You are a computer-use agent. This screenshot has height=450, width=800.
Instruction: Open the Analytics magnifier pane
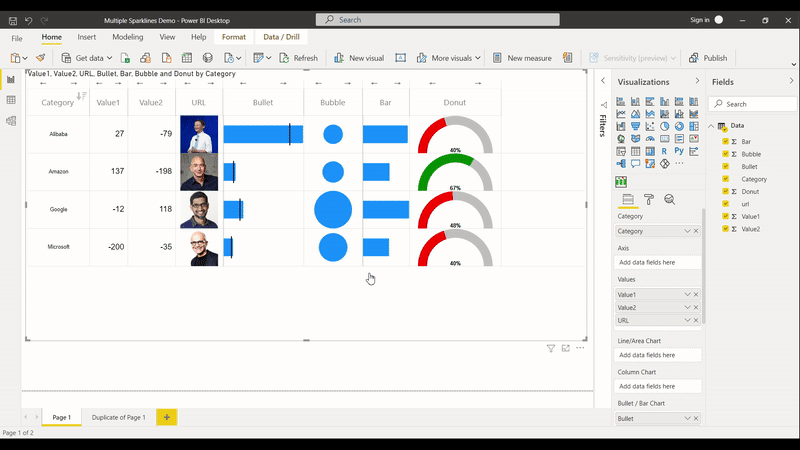pyautogui.click(x=669, y=199)
